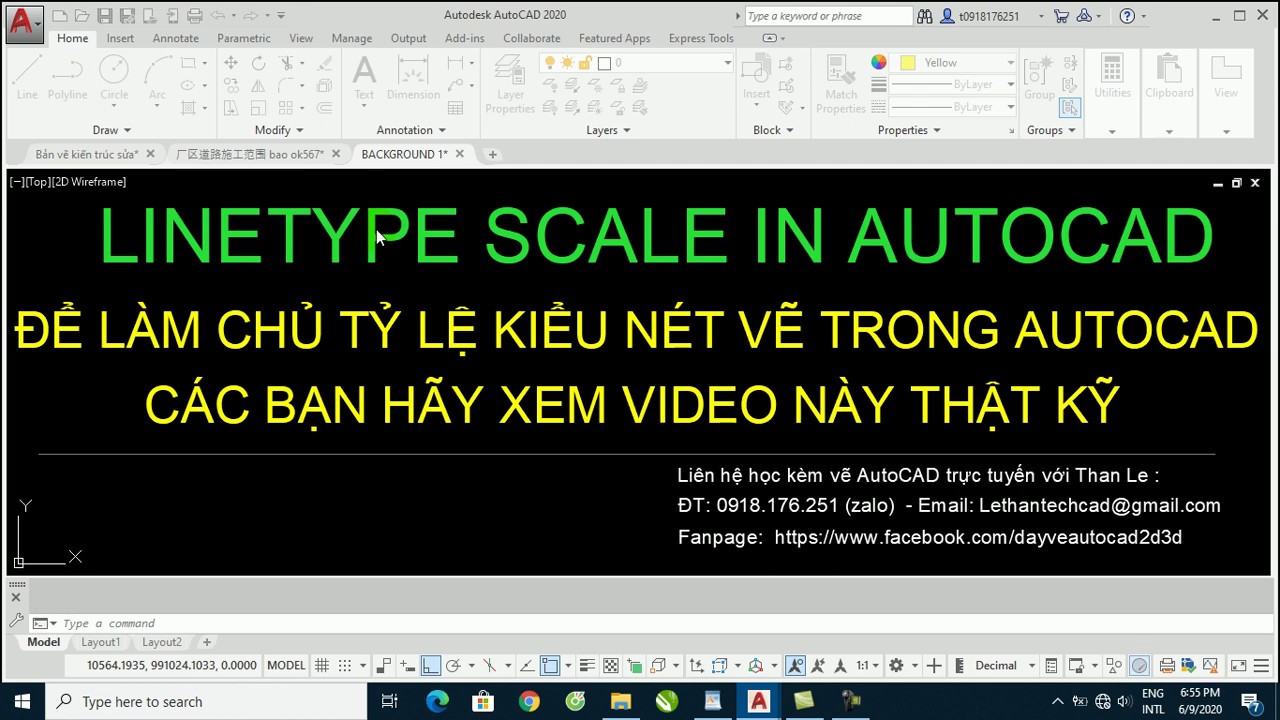Open the first ByLayer lineweight dropdown
Viewport: 1280px width, 720px height.
click(x=1010, y=85)
